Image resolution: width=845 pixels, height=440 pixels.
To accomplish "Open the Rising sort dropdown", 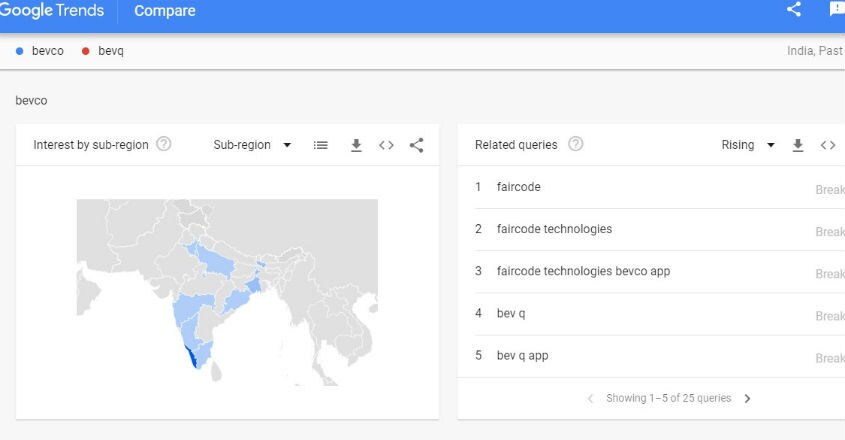I will (748, 145).
